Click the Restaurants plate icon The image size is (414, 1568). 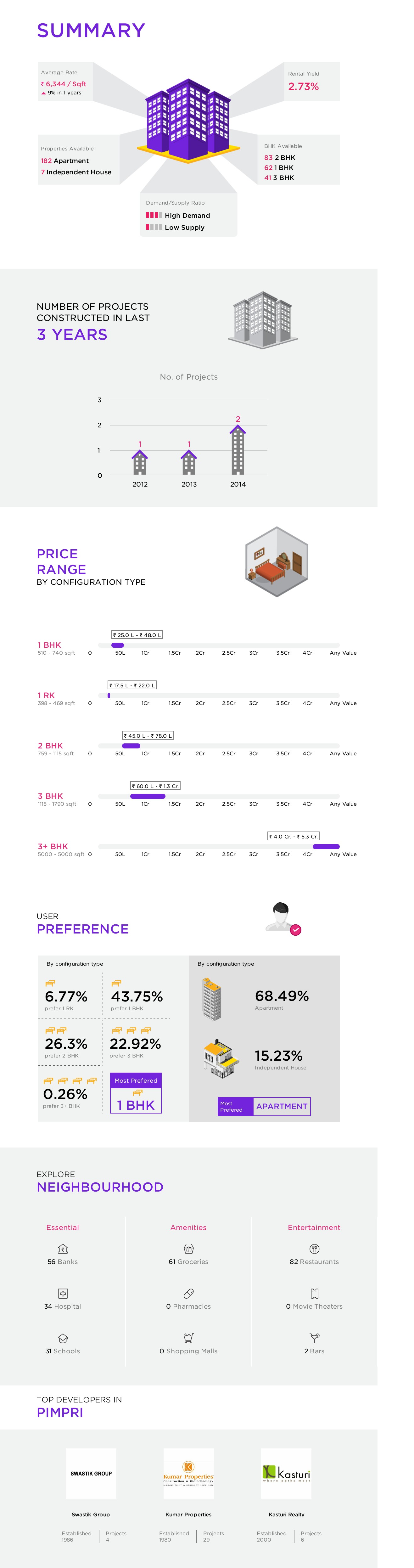(314, 1249)
